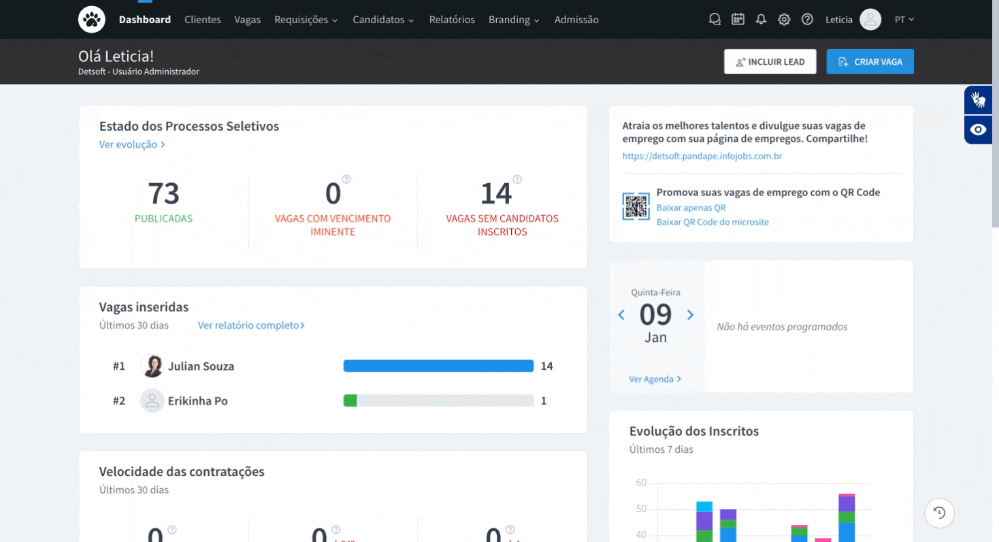This screenshot has height=542, width=999.
Task: Open the Clientes menu item
Action: tap(203, 20)
